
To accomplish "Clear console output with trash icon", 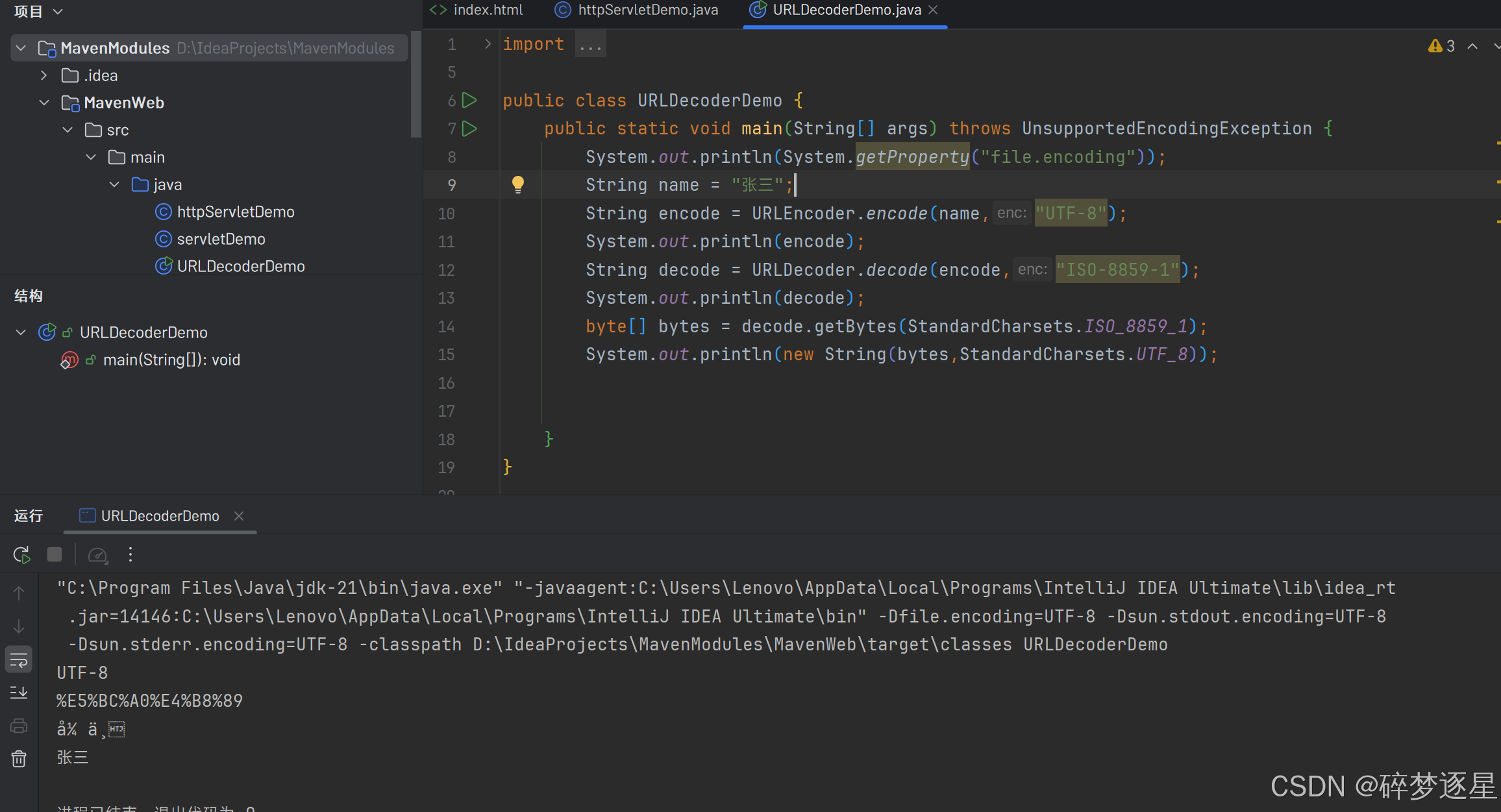I will tap(19, 758).
